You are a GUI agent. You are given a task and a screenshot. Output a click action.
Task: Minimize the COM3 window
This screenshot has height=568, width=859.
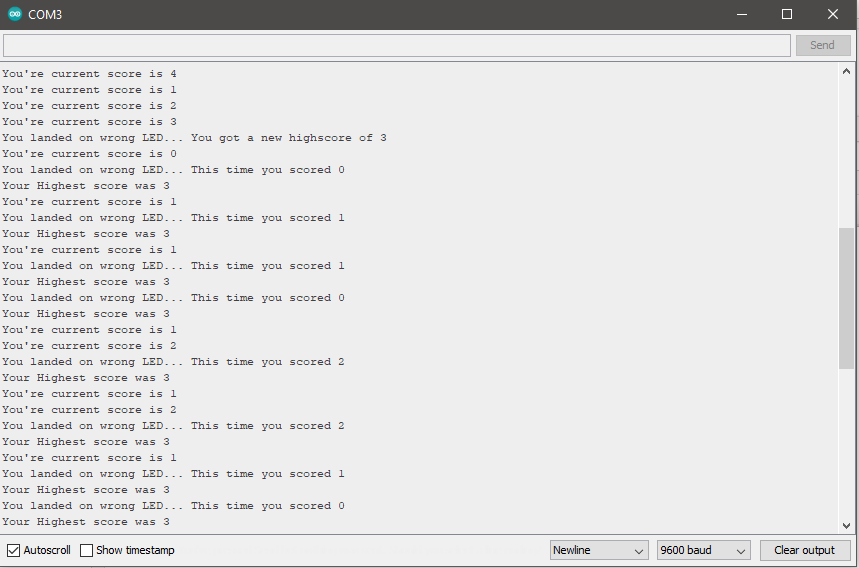click(742, 14)
